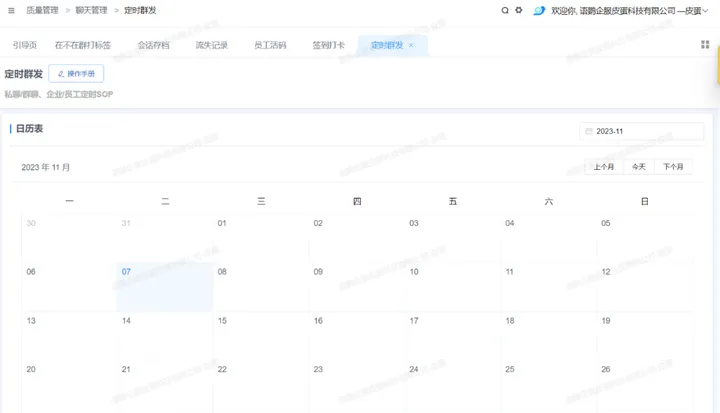Click the grid view icon at far right

click(x=705, y=45)
